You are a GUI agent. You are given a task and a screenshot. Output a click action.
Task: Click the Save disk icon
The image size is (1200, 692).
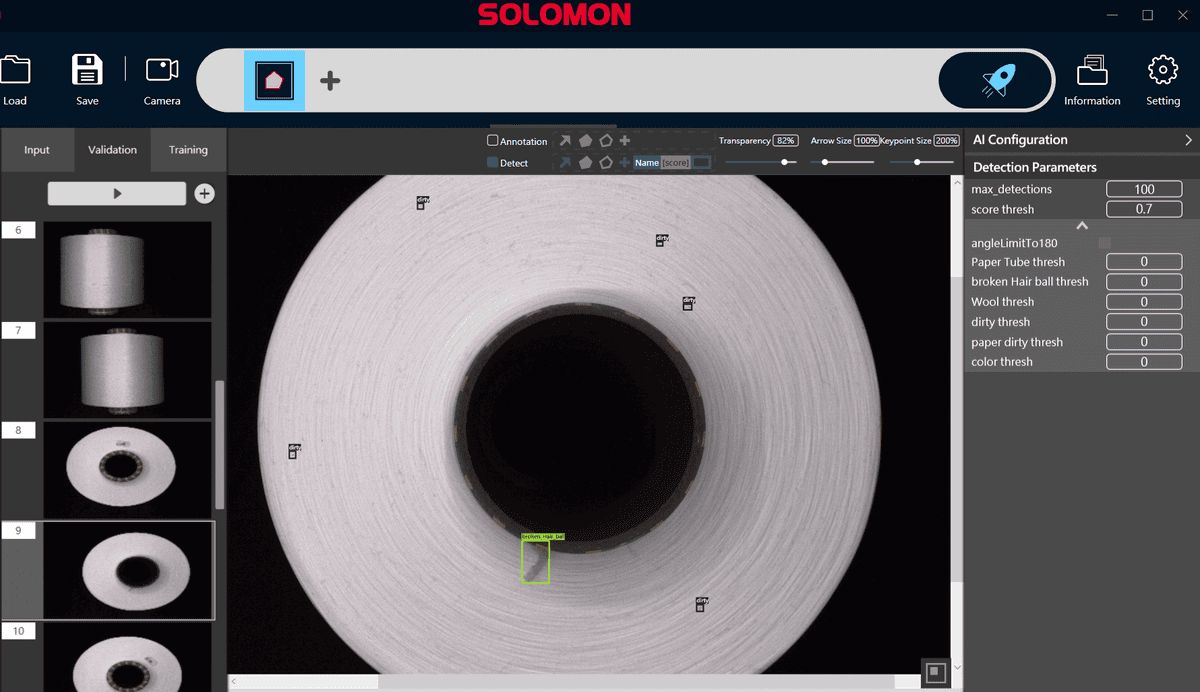[x=87, y=71]
